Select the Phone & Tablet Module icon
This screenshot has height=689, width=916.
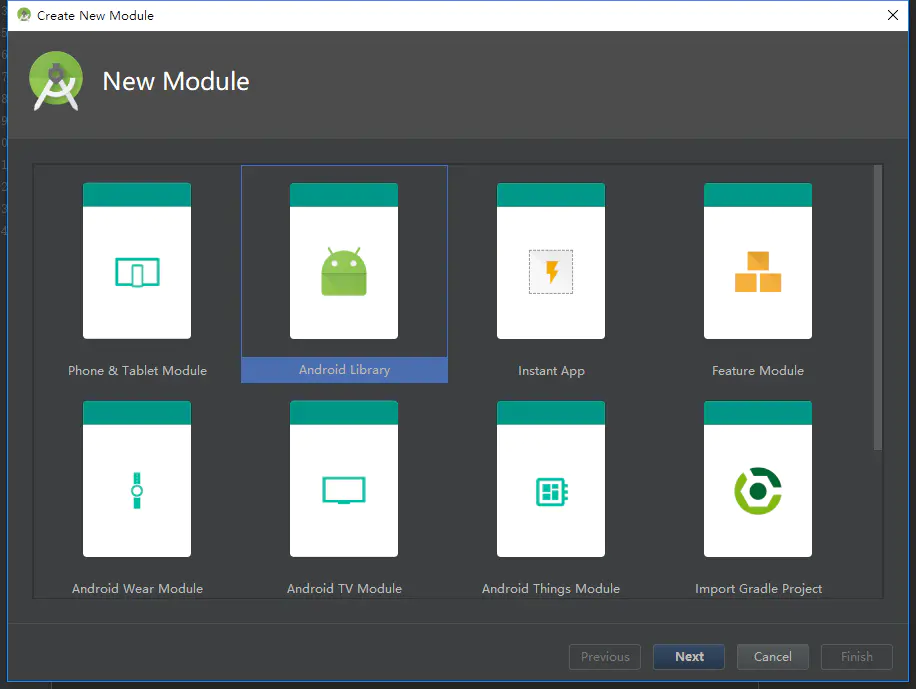(137, 260)
